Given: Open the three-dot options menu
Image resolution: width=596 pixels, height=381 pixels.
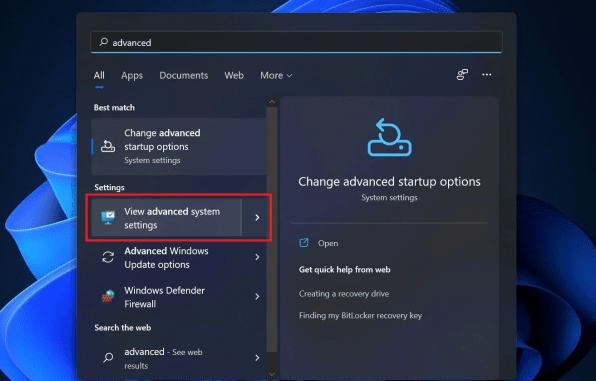Looking at the screenshot, I should pyautogui.click(x=487, y=75).
